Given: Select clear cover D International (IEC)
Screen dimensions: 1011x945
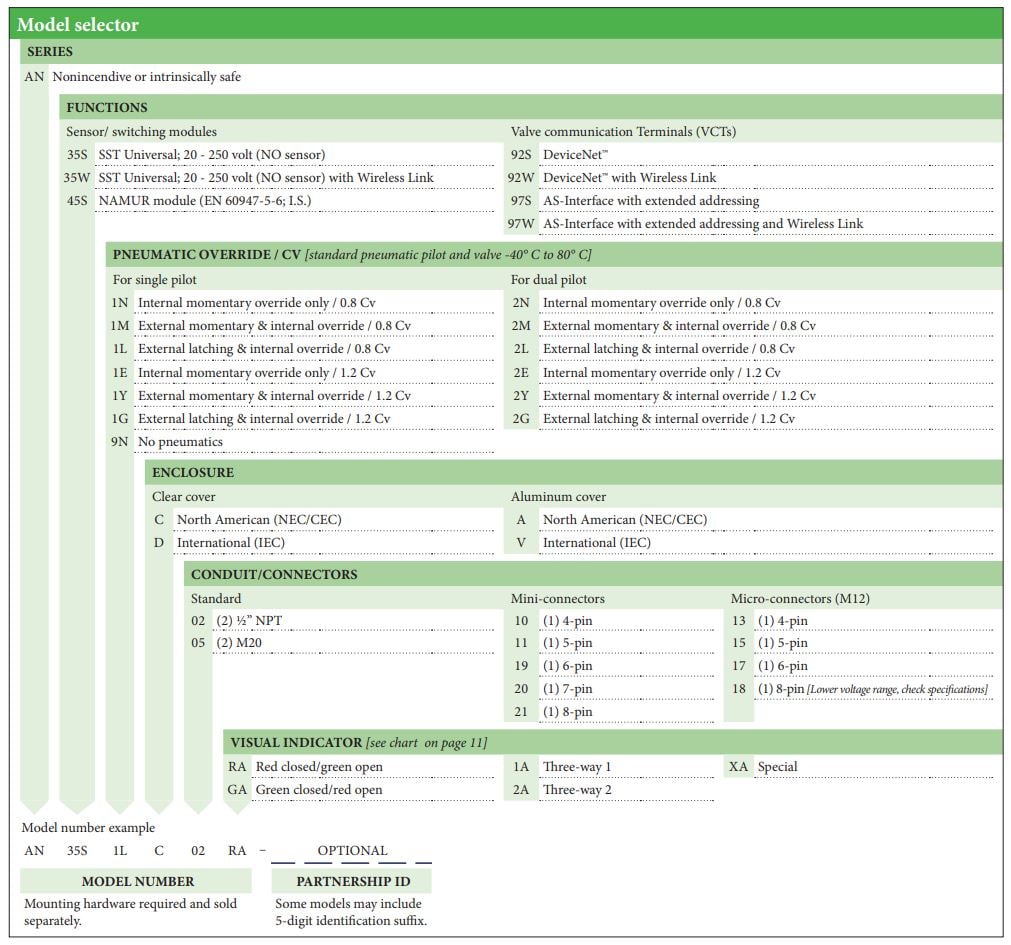Looking at the screenshot, I should (230, 543).
